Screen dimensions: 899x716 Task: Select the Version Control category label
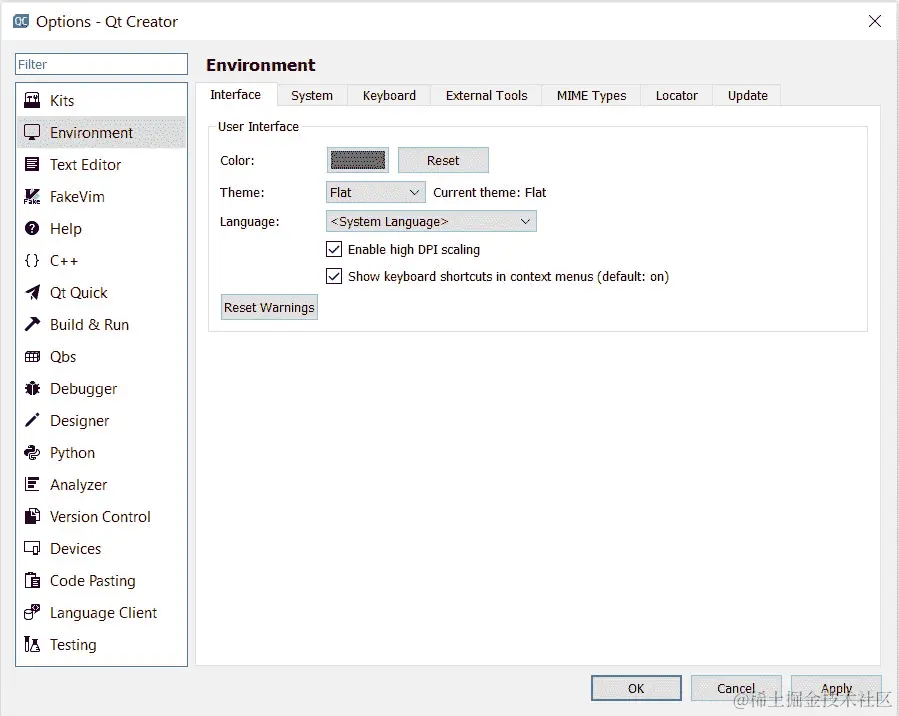click(100, 517)
